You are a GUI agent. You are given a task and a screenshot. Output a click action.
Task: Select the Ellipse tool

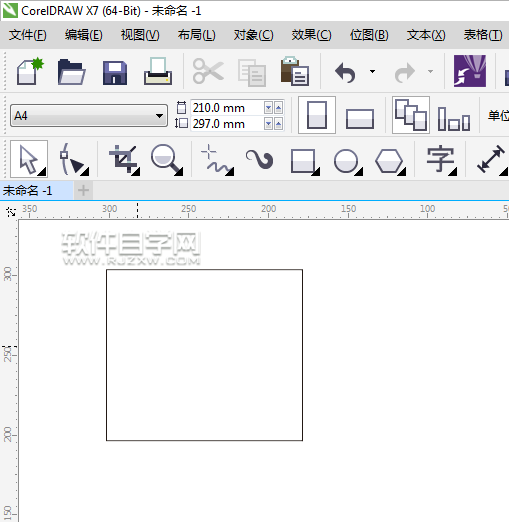(348, 162)
